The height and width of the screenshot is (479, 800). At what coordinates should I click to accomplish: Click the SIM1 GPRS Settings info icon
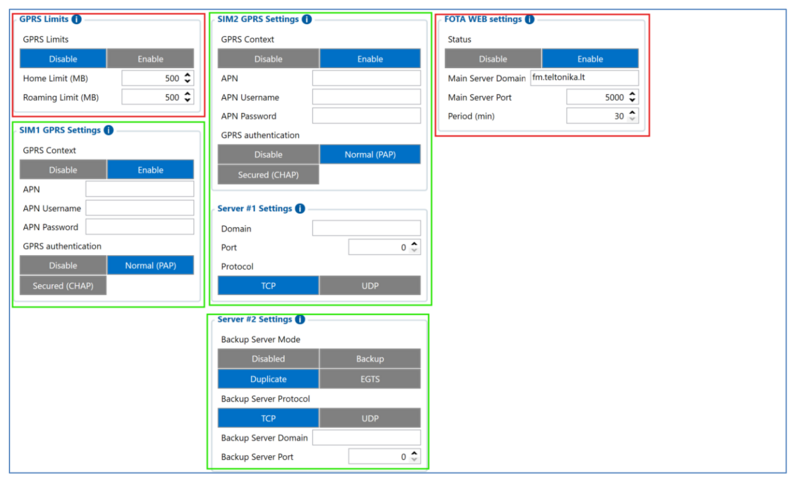point(108,130)
